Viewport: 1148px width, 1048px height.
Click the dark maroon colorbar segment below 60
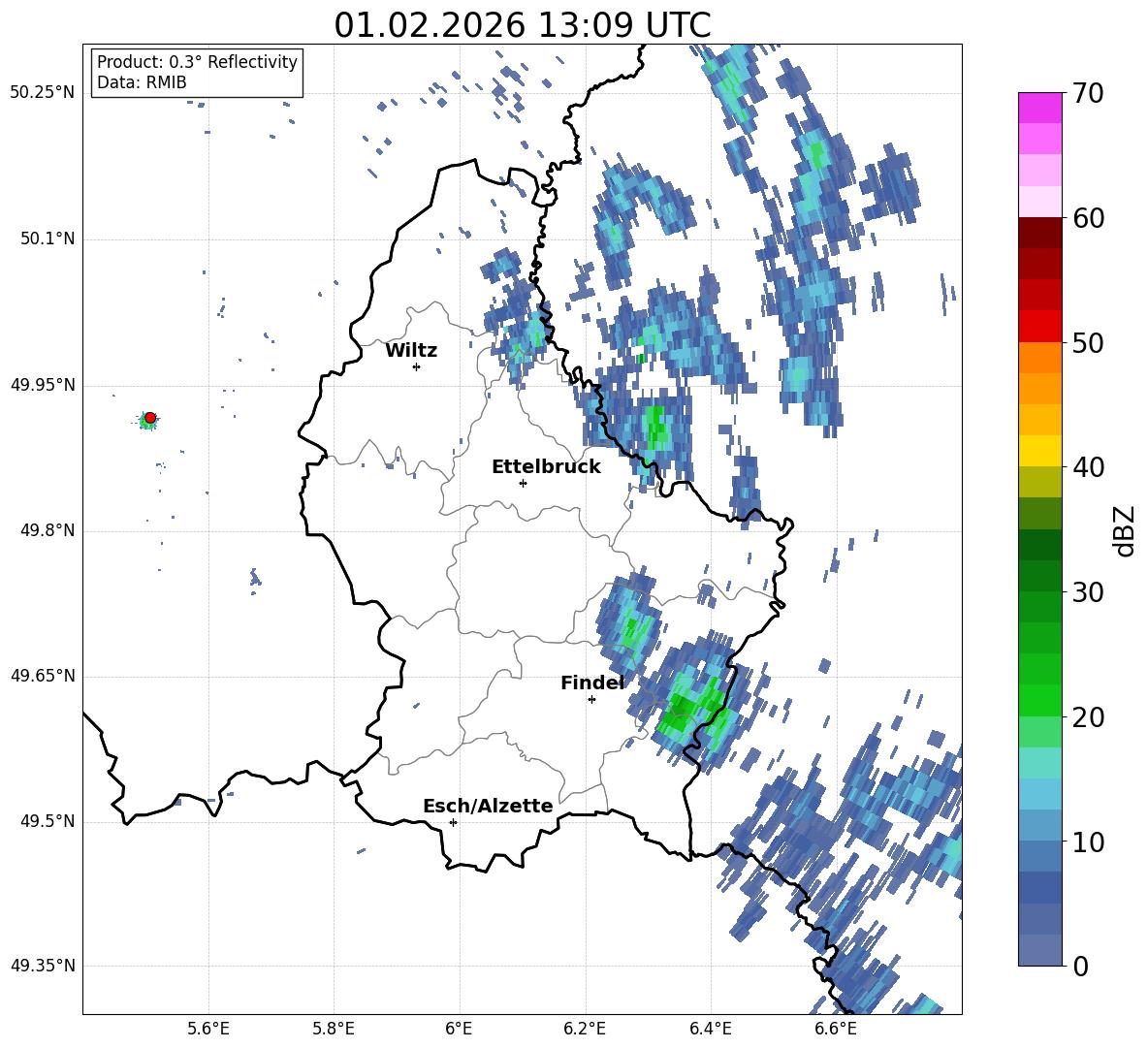point(1039,234)
